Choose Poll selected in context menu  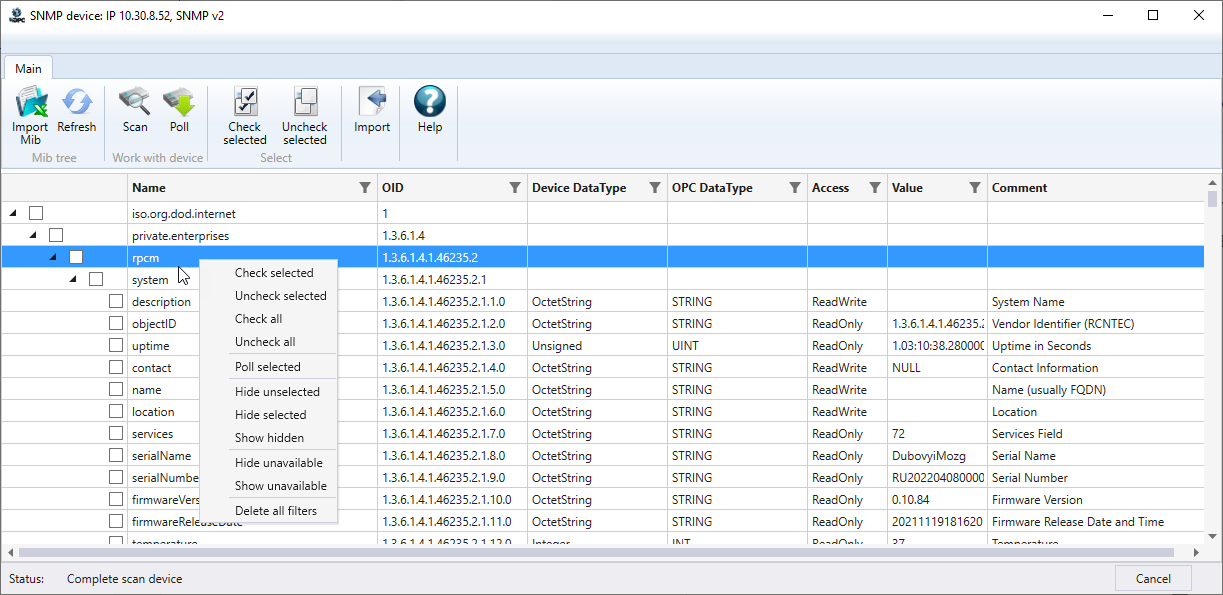coord(269,367)
